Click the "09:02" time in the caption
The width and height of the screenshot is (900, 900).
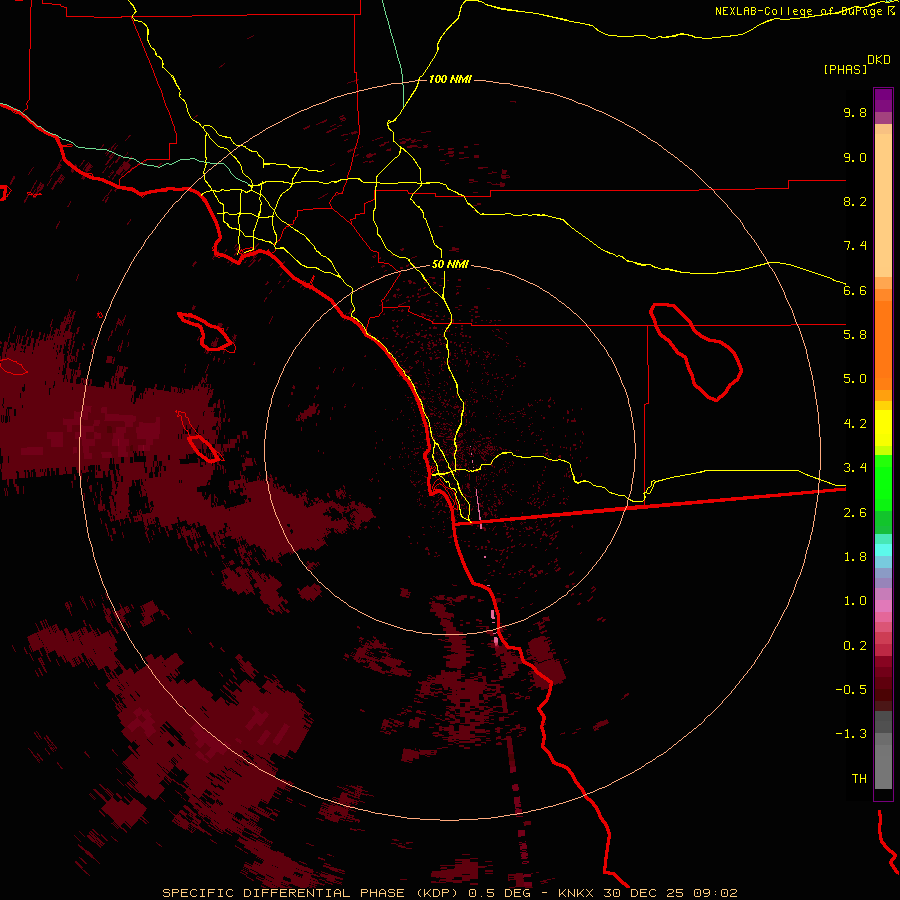(x=715, y=893)
